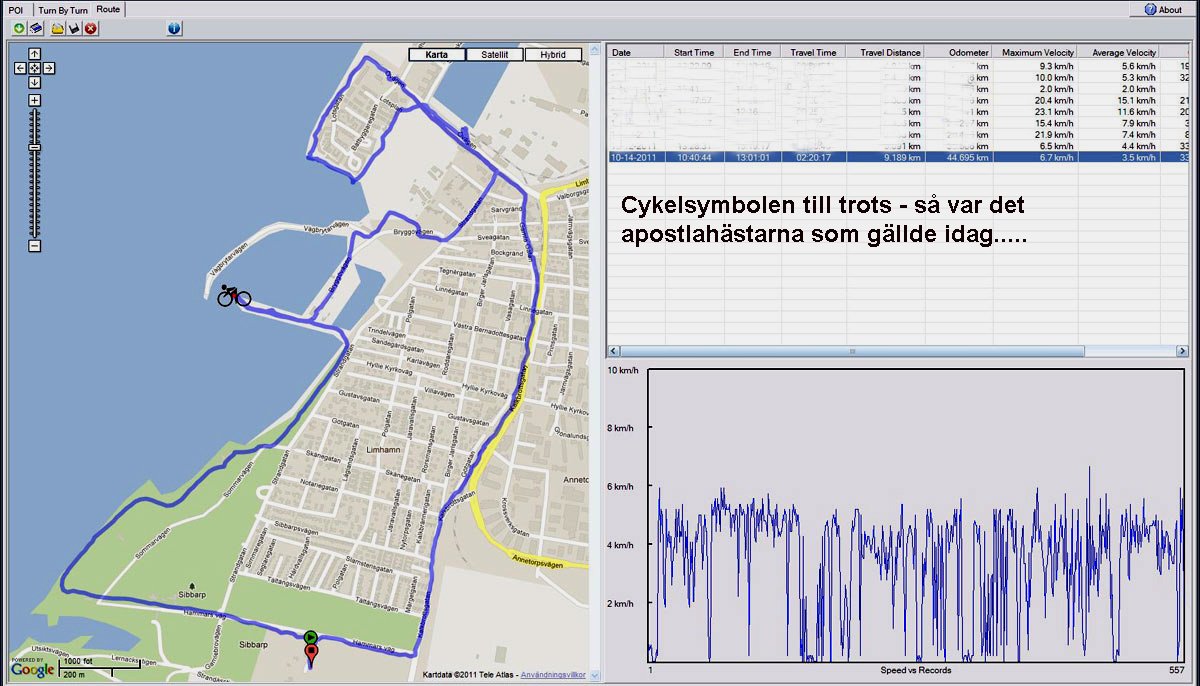Sort by End Time column header
The height and width of the screenshot is (686, 1200).
click(x=752, y=52)
